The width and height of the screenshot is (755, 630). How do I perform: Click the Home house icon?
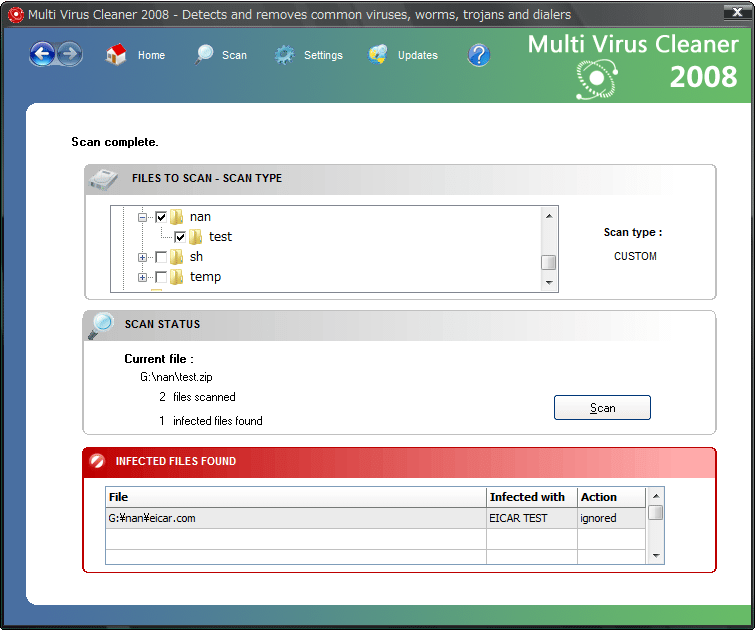click(116, 54)
